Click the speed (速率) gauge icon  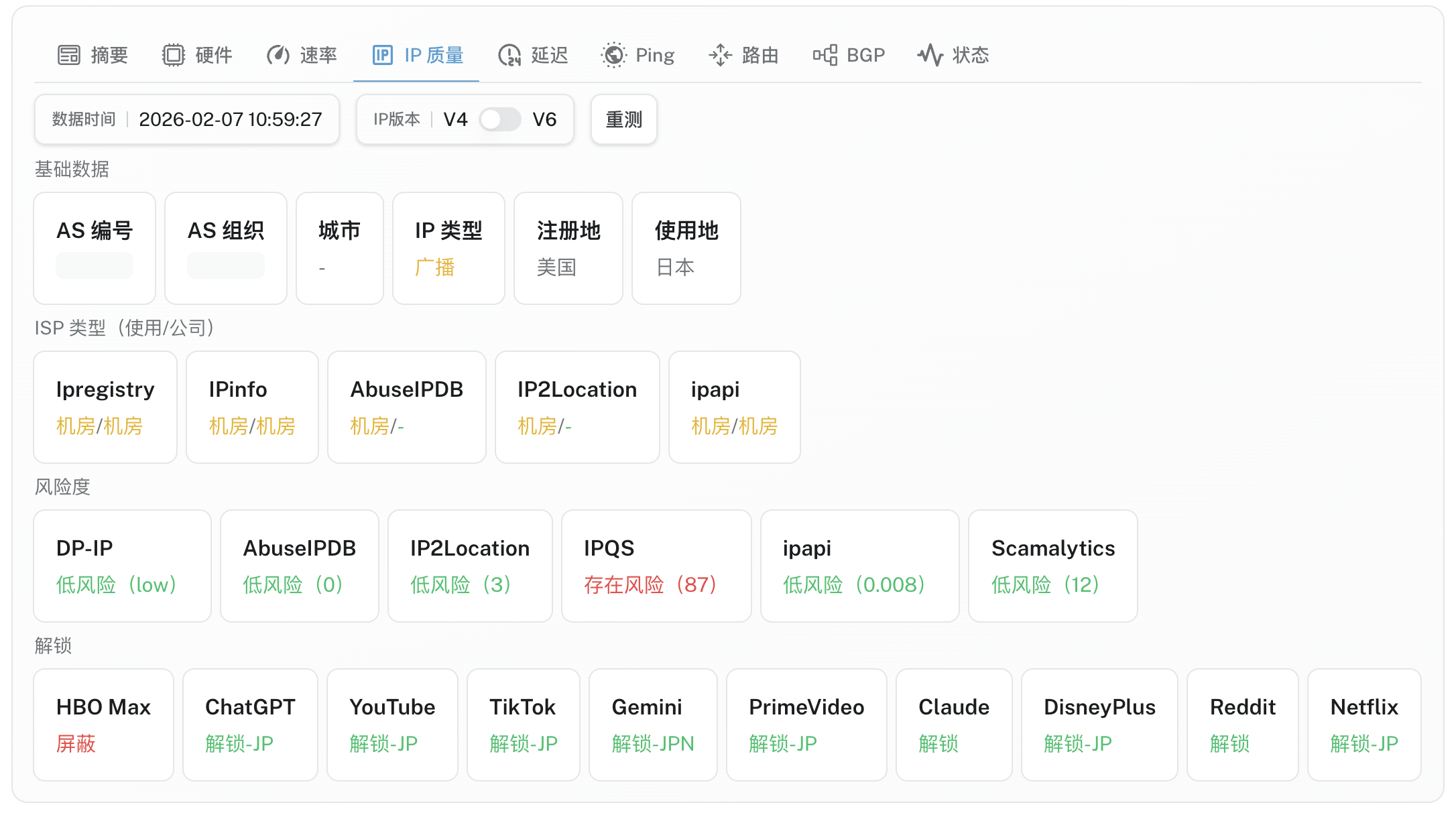278,55
